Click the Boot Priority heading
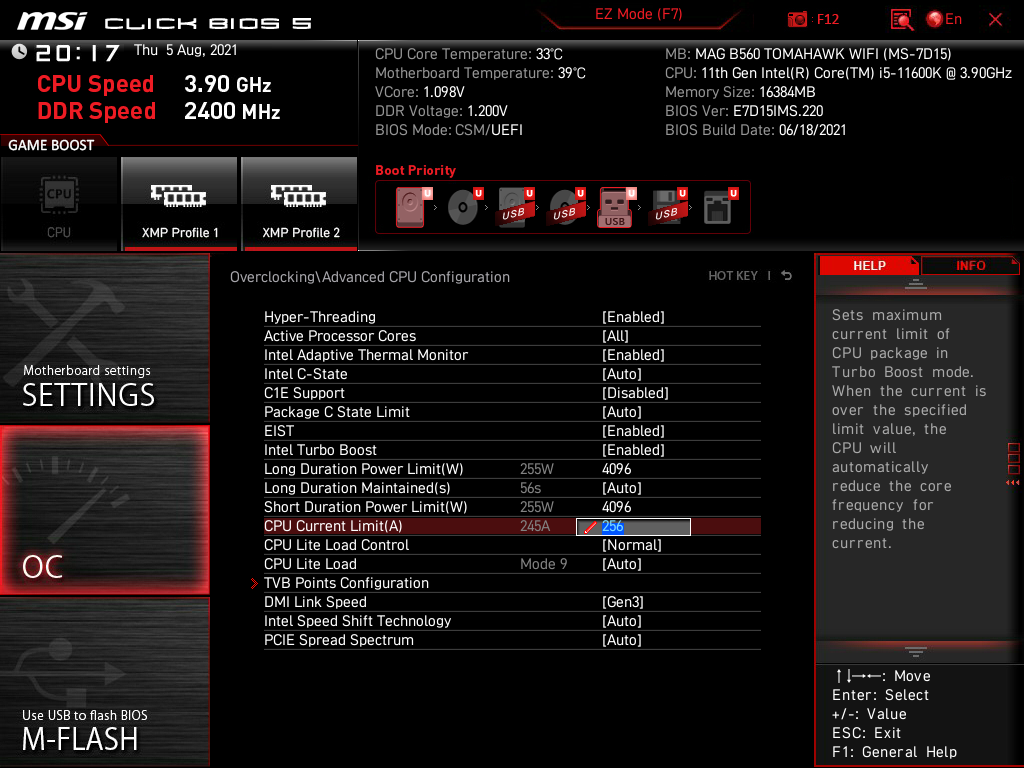The height and width of the screenshot is (768, 1024). [x=415, y=170]
